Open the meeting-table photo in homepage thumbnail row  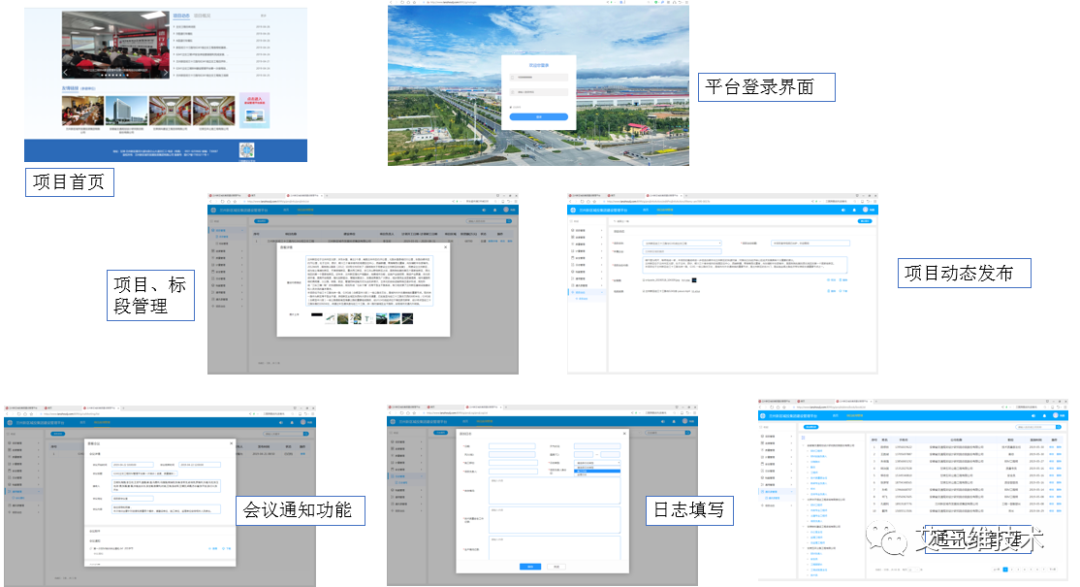[x=83, y=110]
